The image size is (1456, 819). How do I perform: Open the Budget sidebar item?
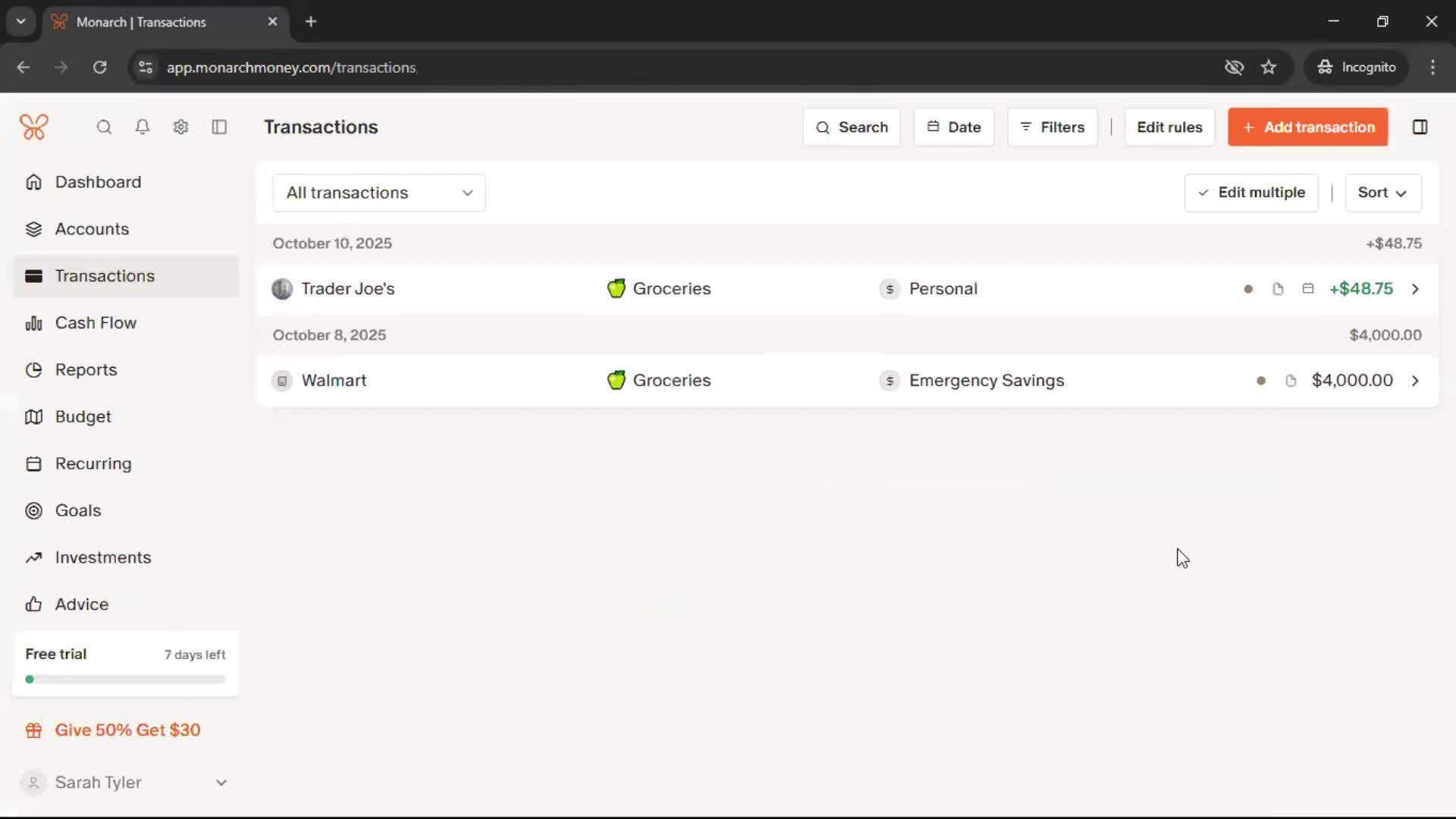83,417
